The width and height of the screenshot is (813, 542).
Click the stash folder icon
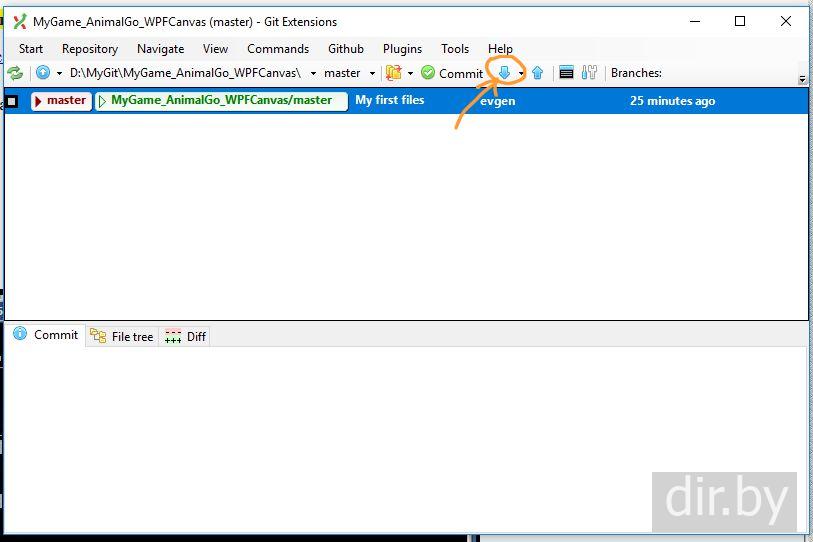pyautogui.click(x=394, y=73)
